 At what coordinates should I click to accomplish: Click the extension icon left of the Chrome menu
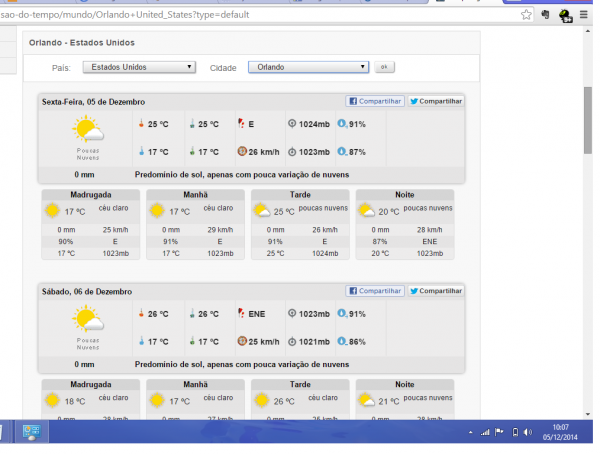(x=565, y=15)
